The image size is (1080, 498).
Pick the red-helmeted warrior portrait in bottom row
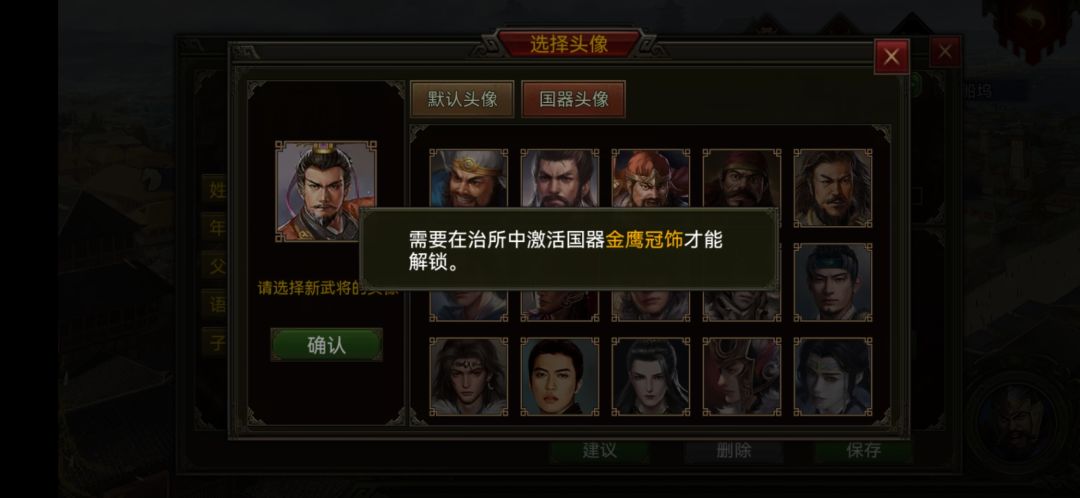(x=742, y=377)
